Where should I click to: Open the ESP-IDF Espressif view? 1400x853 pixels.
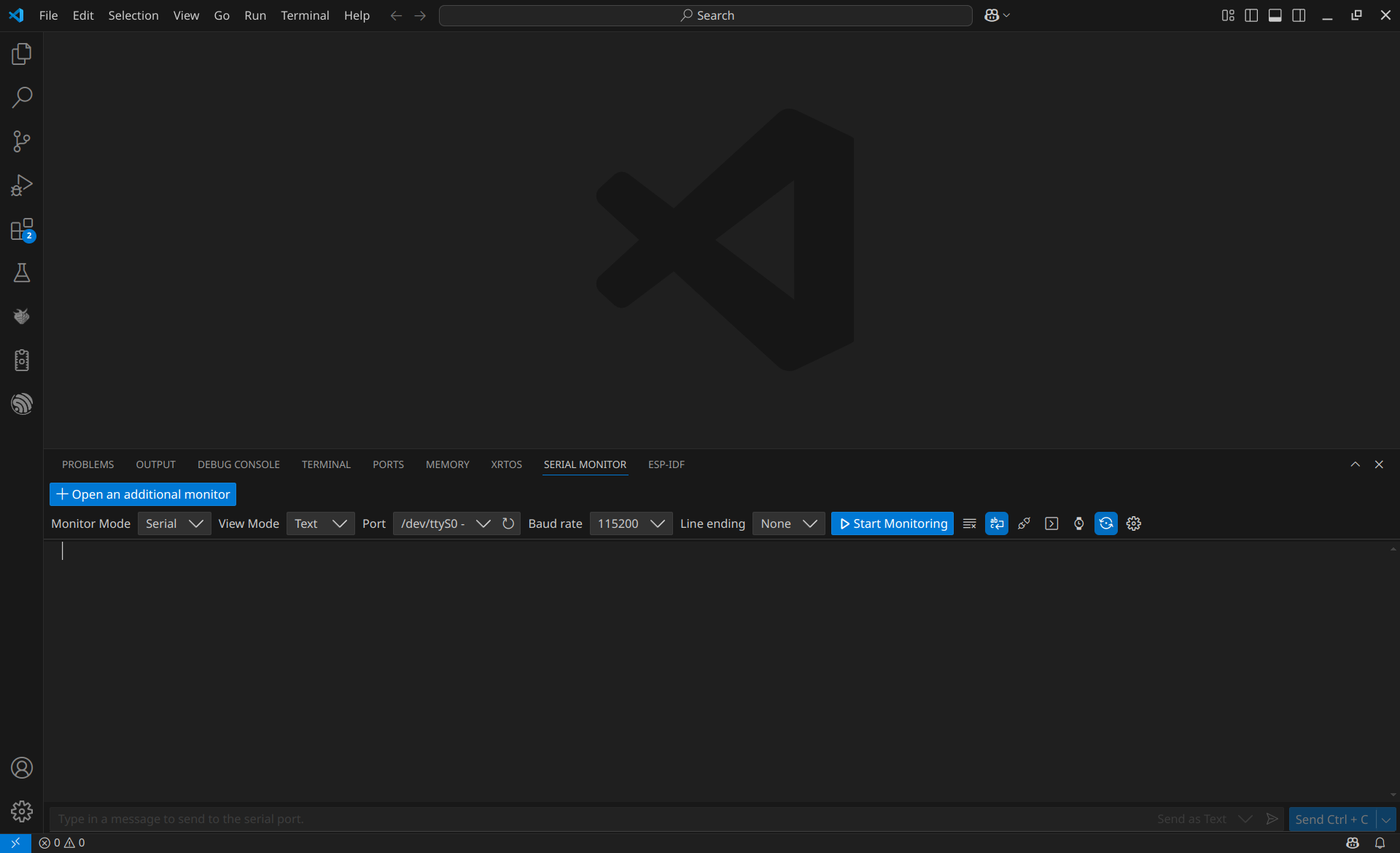tap(22, 404)
